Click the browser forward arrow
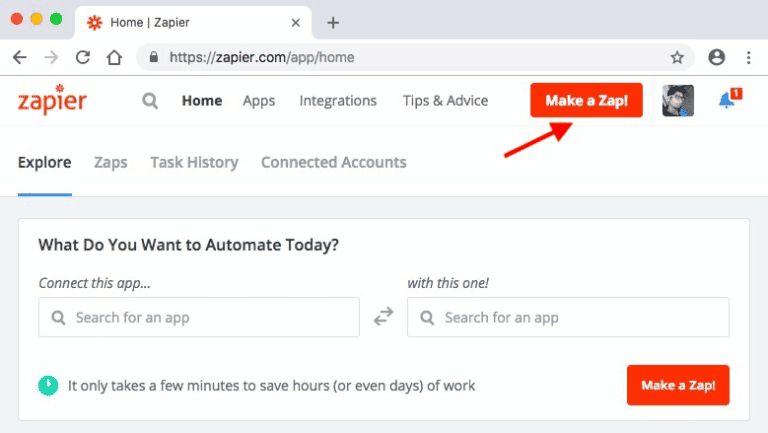The height and width of the screenshot is (433, 768). 51,57
